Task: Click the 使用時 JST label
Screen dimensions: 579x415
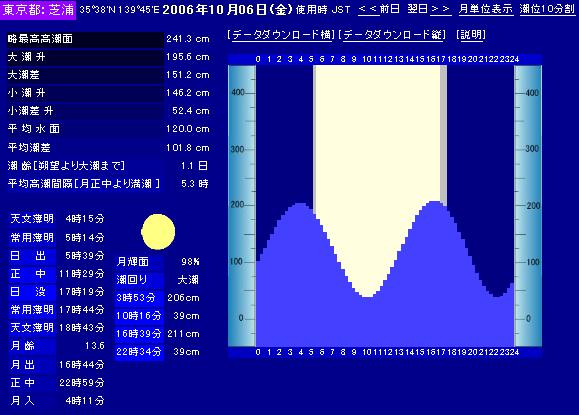Action: [323, 10]
